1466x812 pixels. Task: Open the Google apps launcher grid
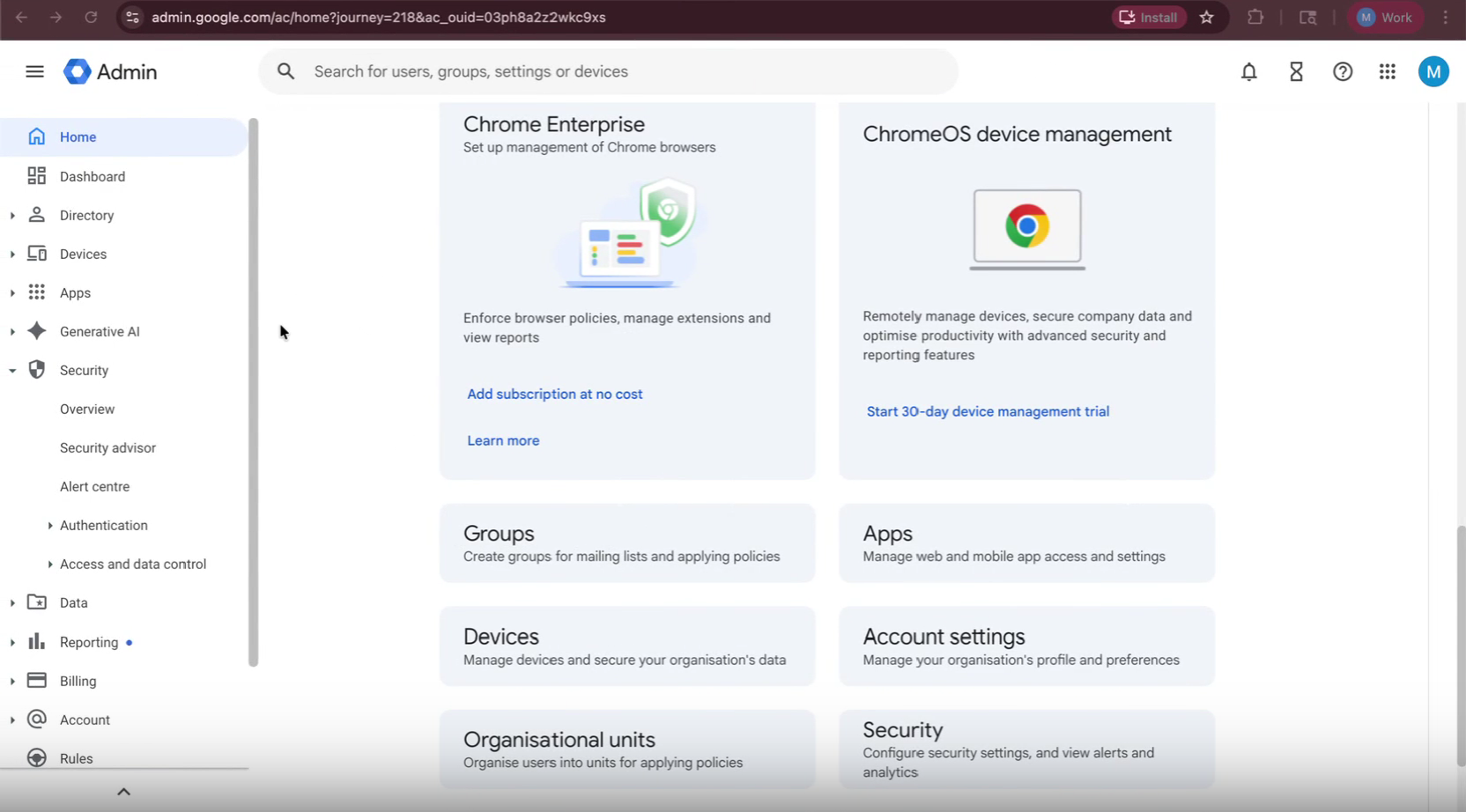[1388, 71]
